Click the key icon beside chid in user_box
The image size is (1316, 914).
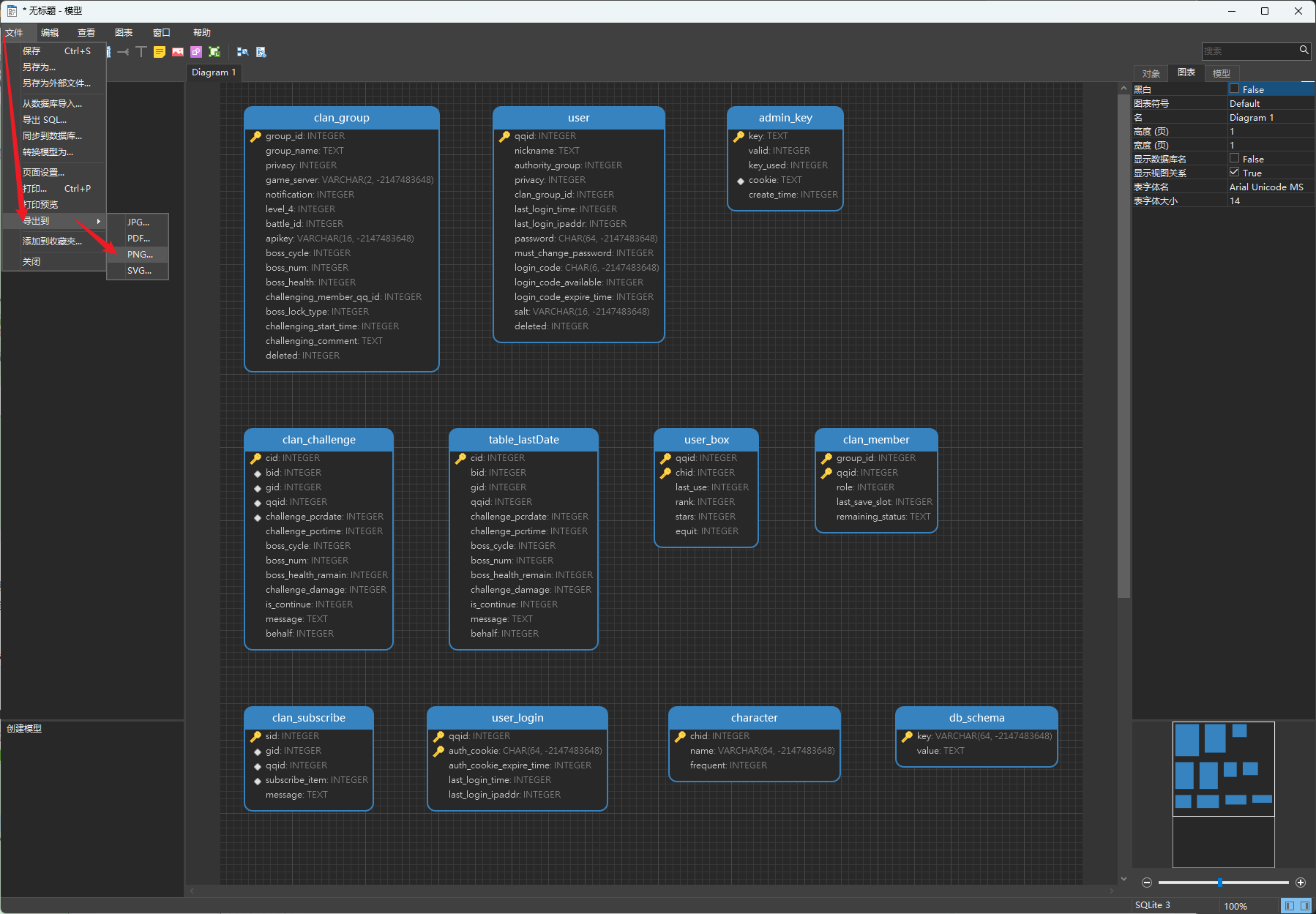pyautogui.click(x=665, y=473)
